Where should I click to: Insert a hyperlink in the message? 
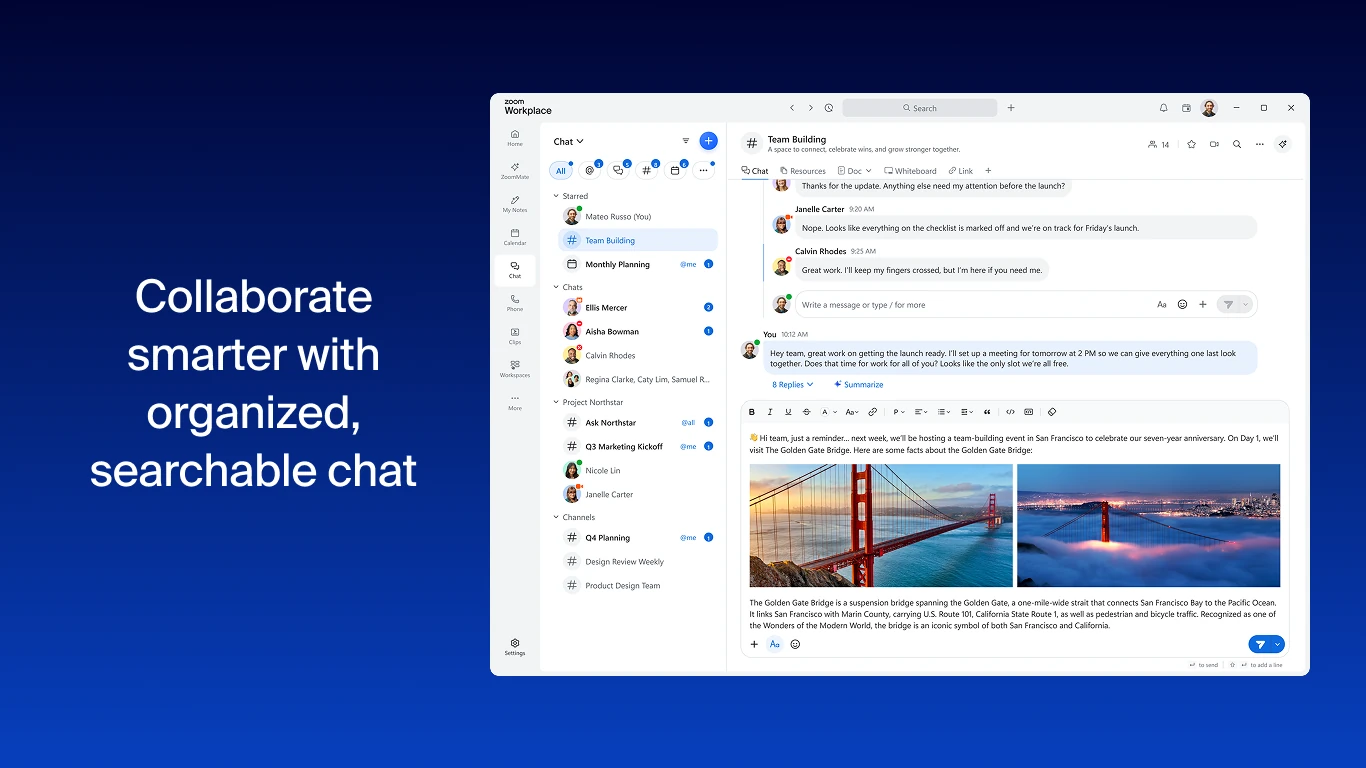pyautogui.click(x=873, y=412)
